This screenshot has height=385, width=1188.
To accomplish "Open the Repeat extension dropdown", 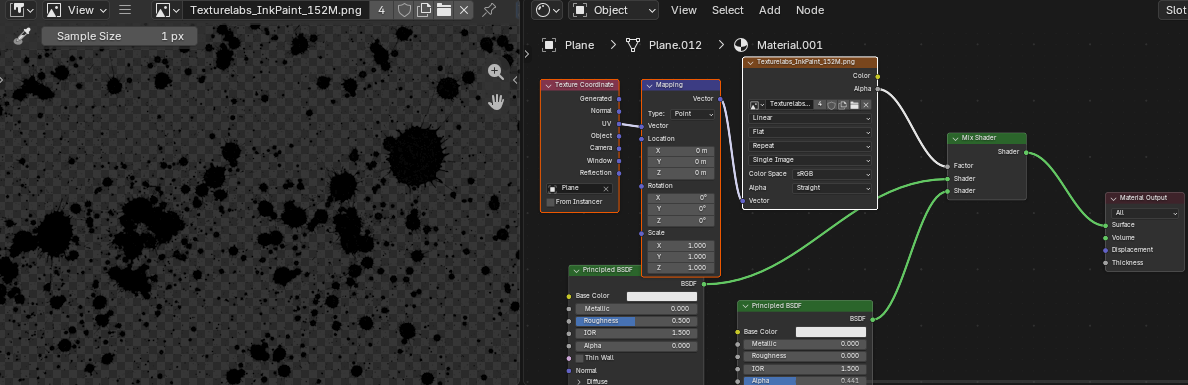I will pos(810,146).
